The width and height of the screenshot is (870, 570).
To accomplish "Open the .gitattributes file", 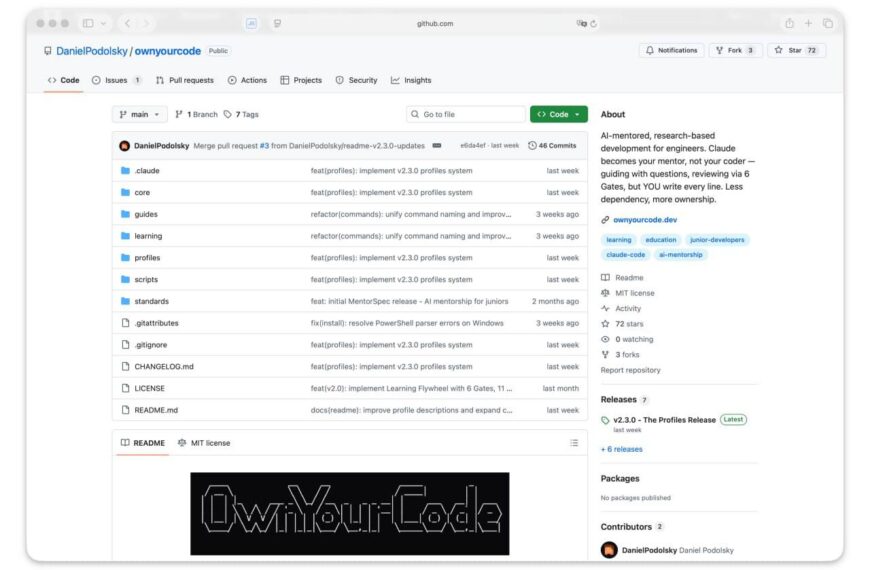I will 156,323.
